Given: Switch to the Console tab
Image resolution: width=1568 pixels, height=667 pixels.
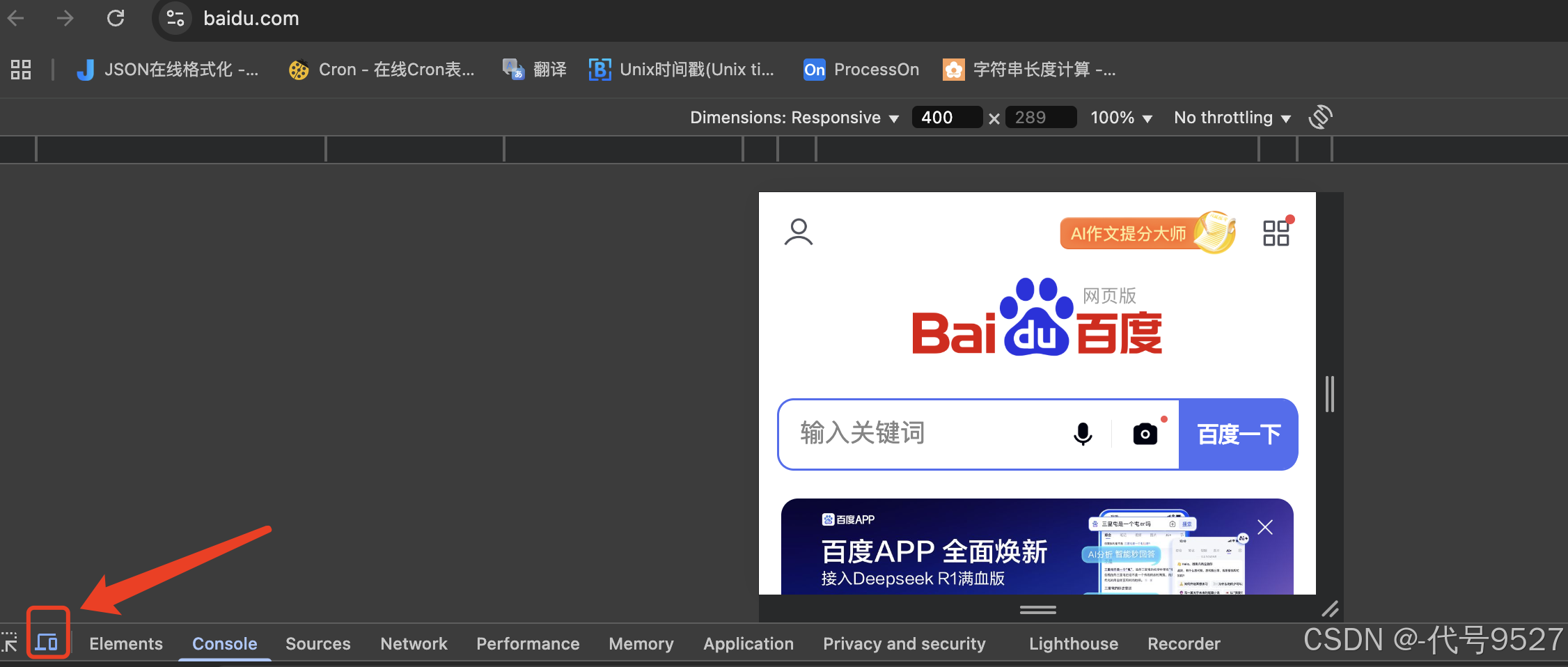Looking at the screenshot, I should (225, 644).
